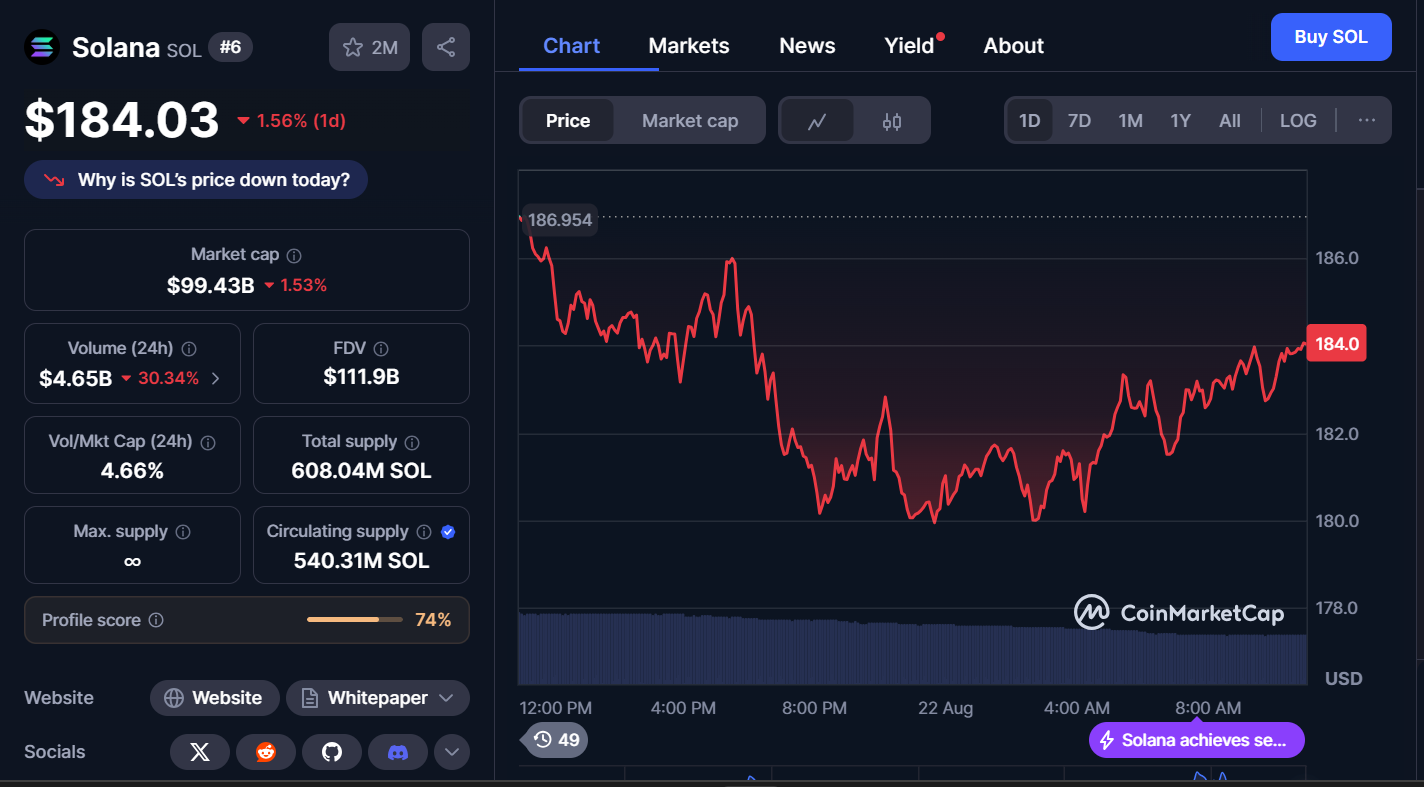Click info icon next to Circulating supply
The width and height of the screenshot is (1424, 787).
coord(424,532)
